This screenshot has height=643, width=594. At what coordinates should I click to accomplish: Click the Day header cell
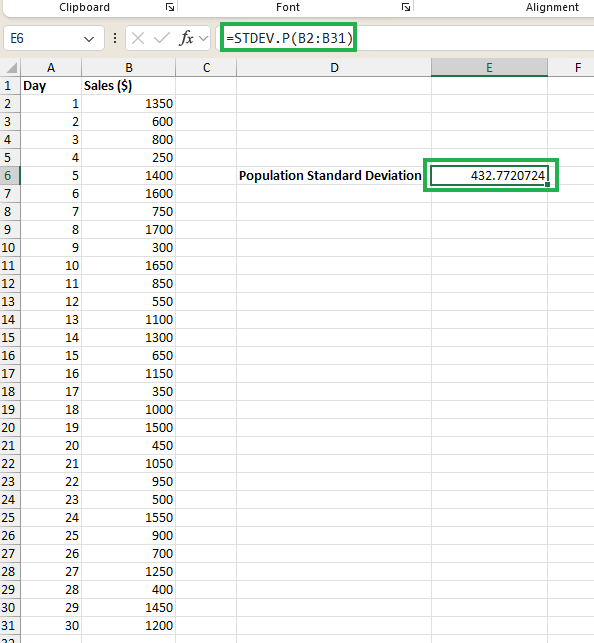pos(51,86)
